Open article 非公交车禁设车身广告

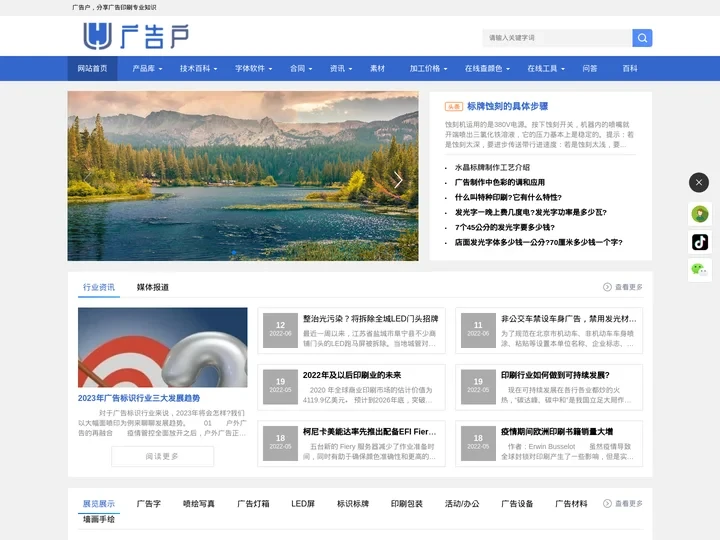(x=568, y=319)
